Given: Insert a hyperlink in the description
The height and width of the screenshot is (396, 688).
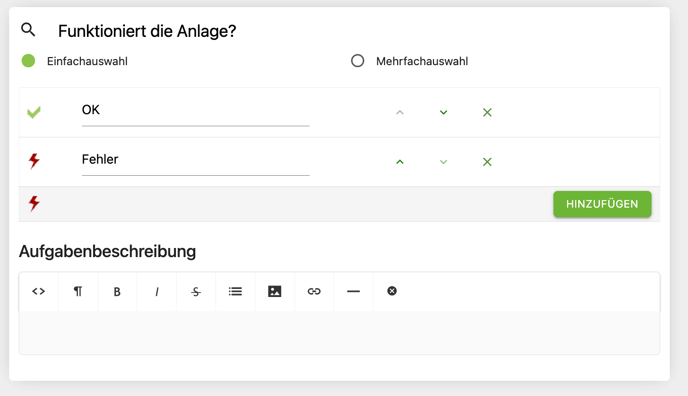Looking at the screenshot, I should point(314,291).
